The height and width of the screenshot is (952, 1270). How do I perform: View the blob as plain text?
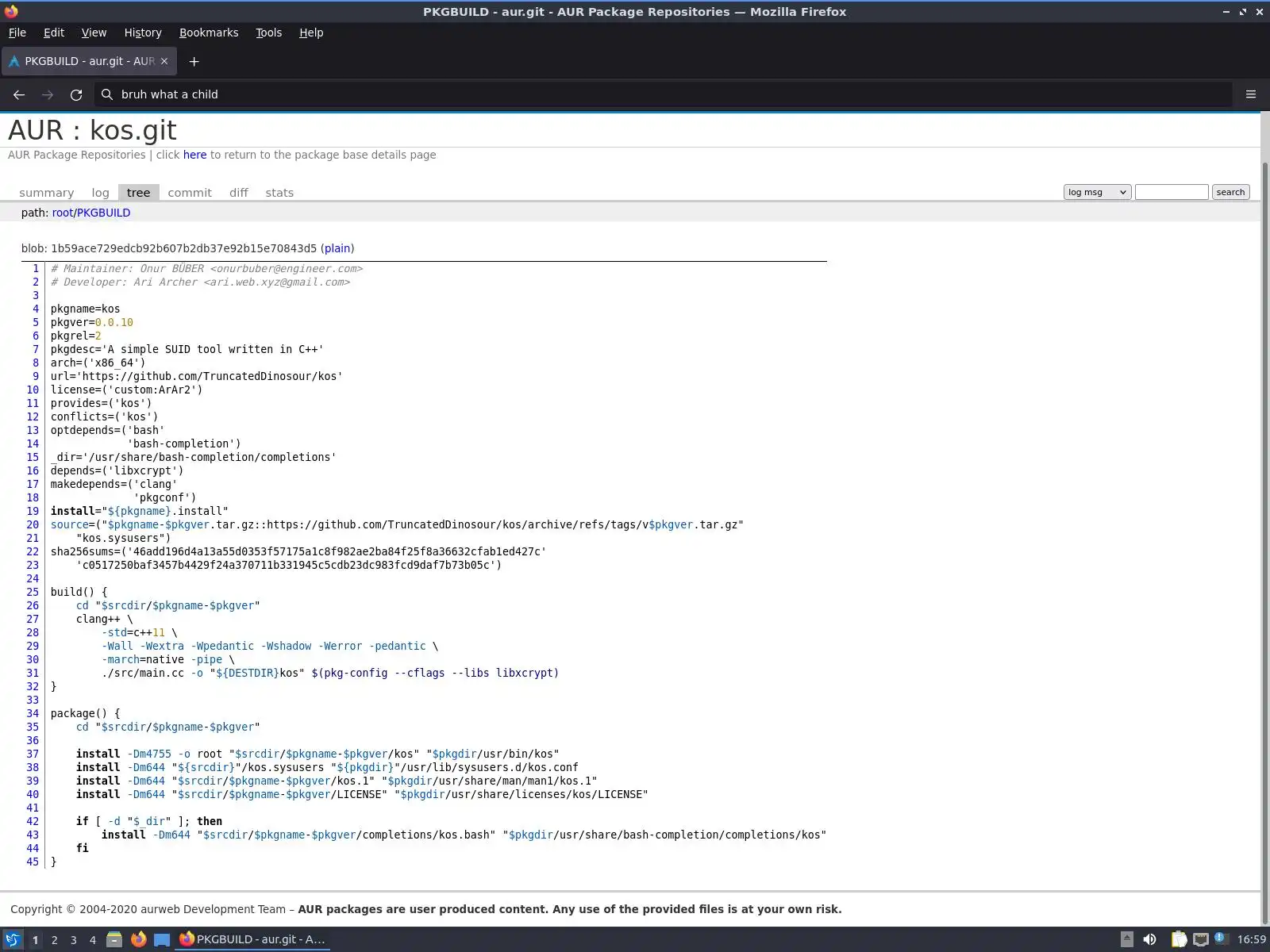[x=337, y=248]
